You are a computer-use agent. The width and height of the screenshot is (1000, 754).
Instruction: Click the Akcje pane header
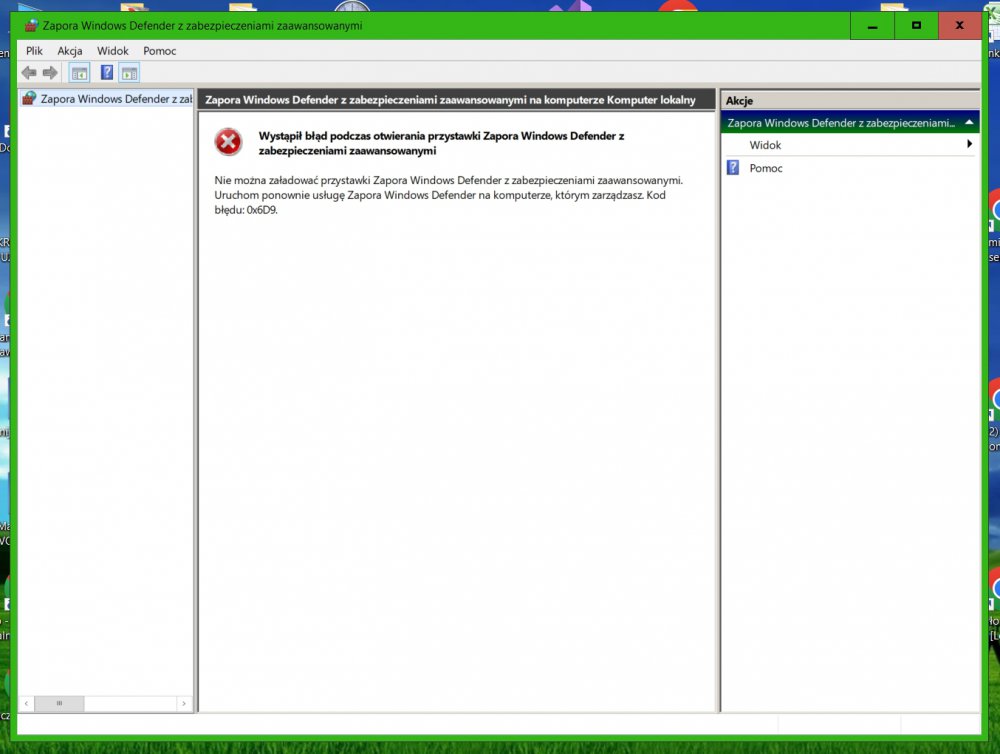coord(850,100)
